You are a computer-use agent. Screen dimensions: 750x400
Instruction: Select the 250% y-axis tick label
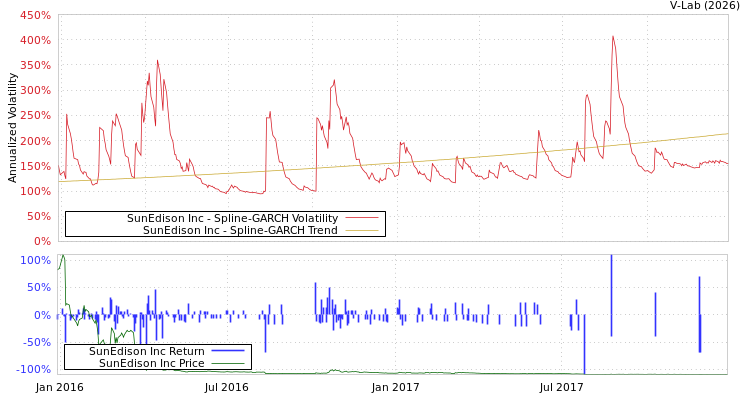click(x=35, y=116)
